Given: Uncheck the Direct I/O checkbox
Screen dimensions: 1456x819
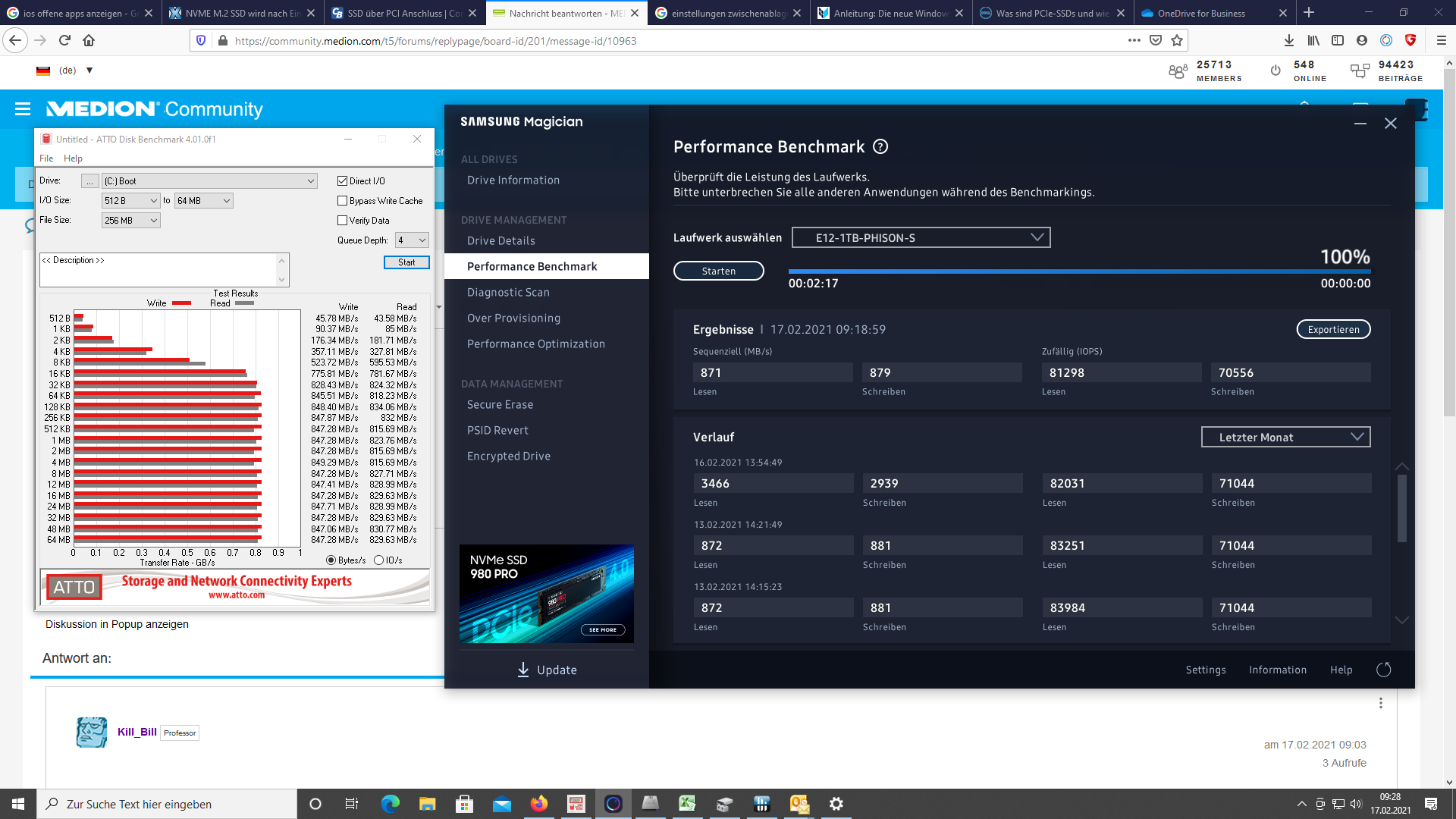Looking at the screenshot, I should click(342, 181).
